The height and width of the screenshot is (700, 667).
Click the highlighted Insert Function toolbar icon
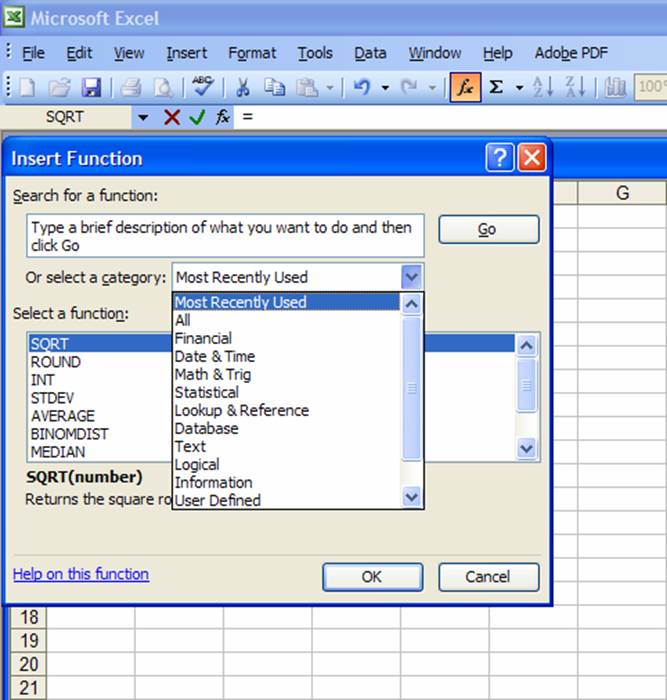click(465, 87)
